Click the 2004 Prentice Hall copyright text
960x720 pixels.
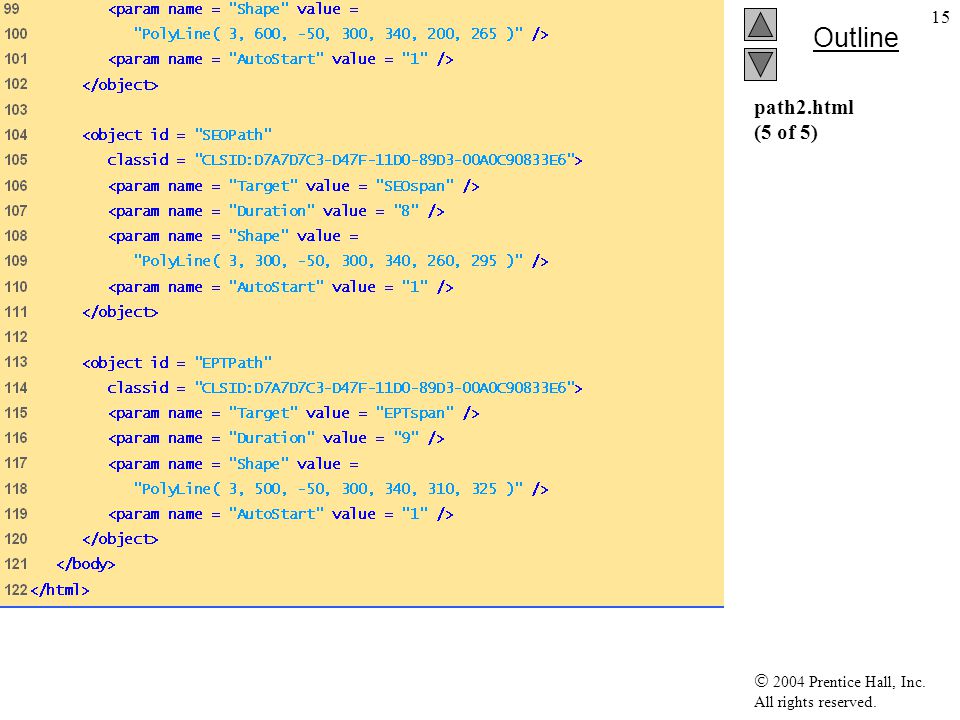[839, 681]
